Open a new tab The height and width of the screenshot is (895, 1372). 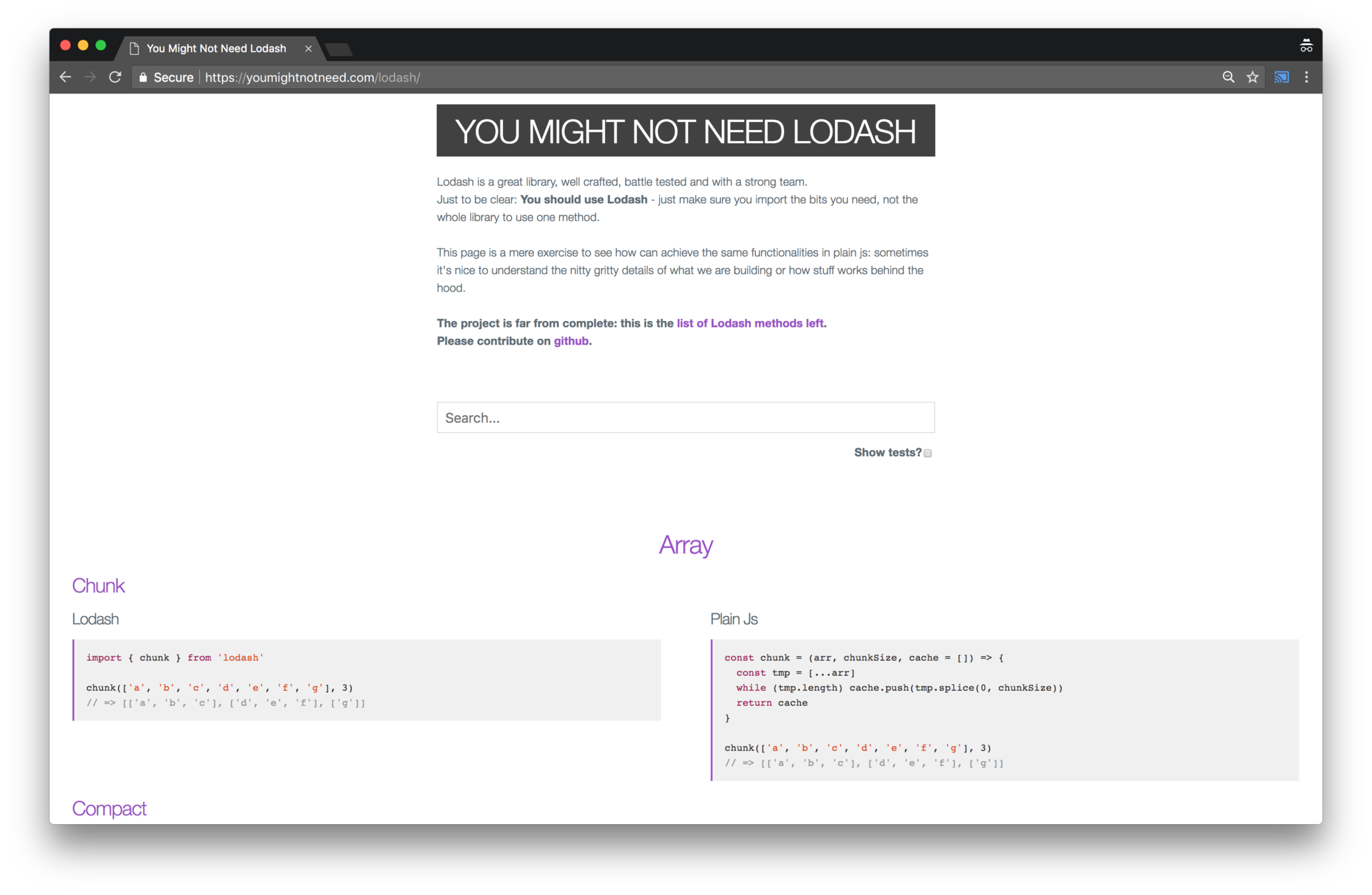pyautogui.click(x=339, y=49)
